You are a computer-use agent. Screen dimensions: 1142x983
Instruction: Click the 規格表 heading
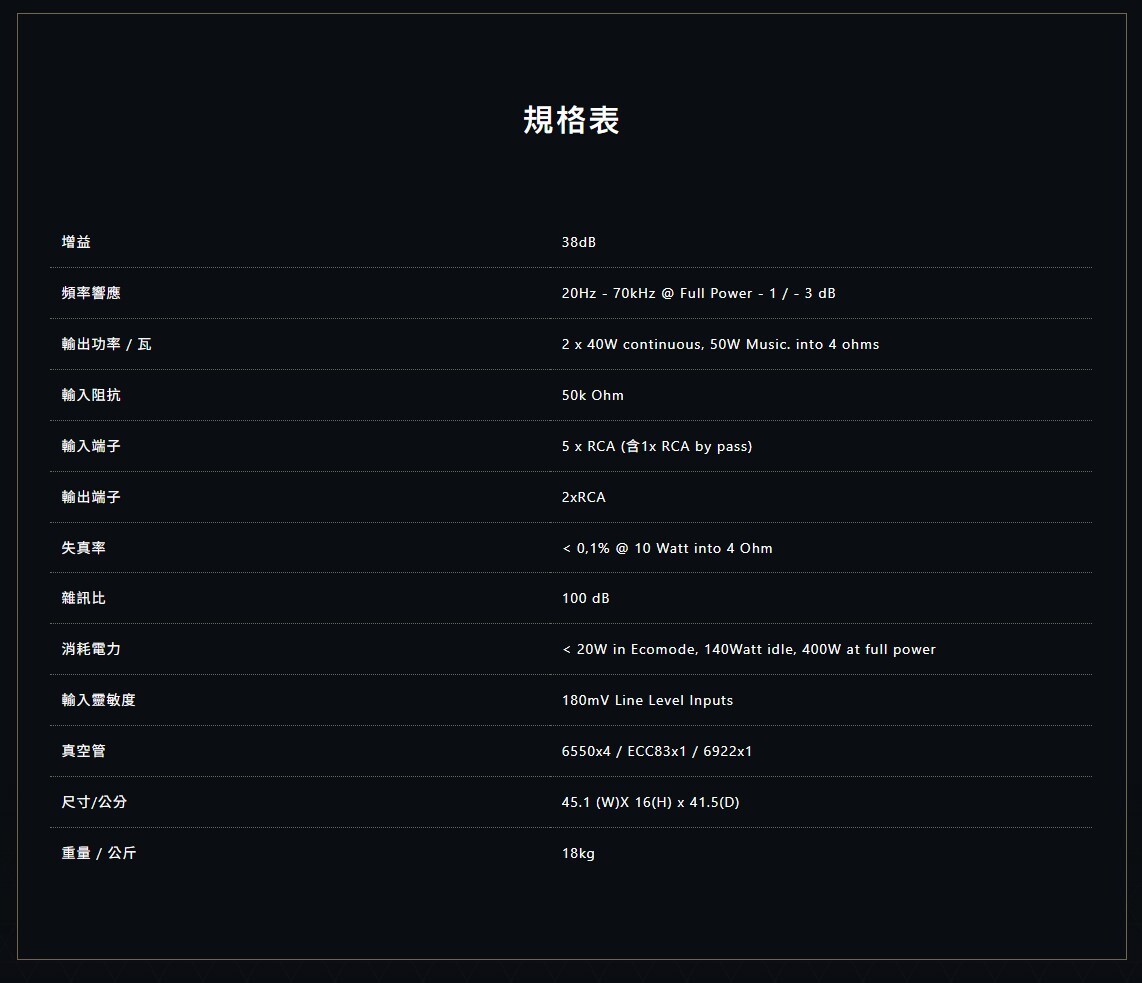[x=571, y=120]
